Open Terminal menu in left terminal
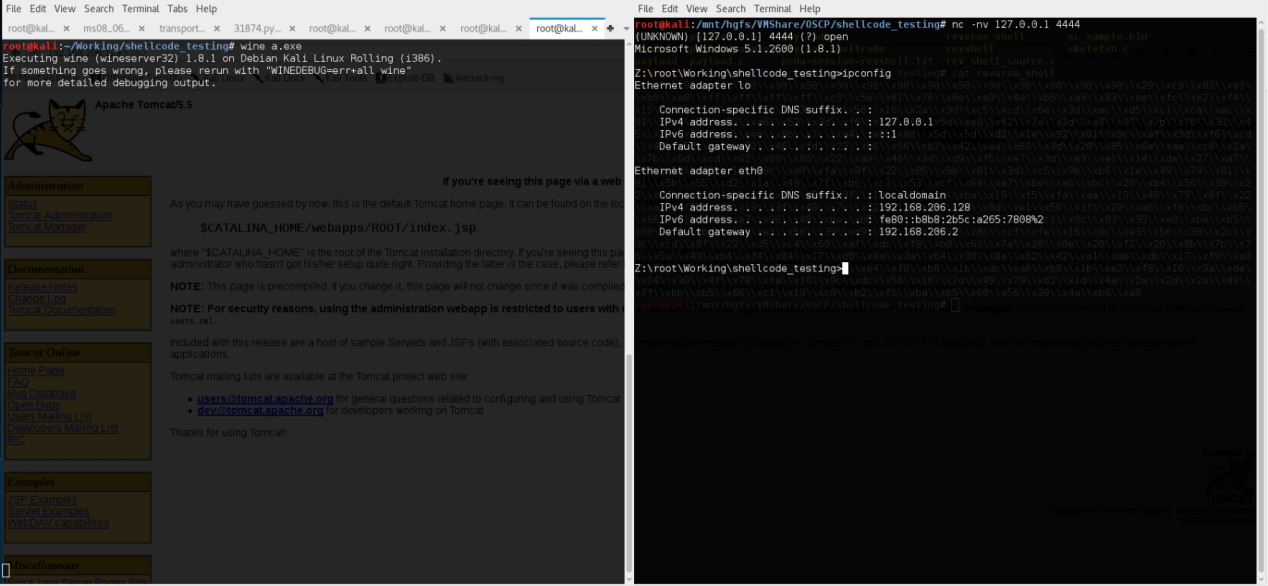This screenshot has width=1268, height=586. click(141, 8)
